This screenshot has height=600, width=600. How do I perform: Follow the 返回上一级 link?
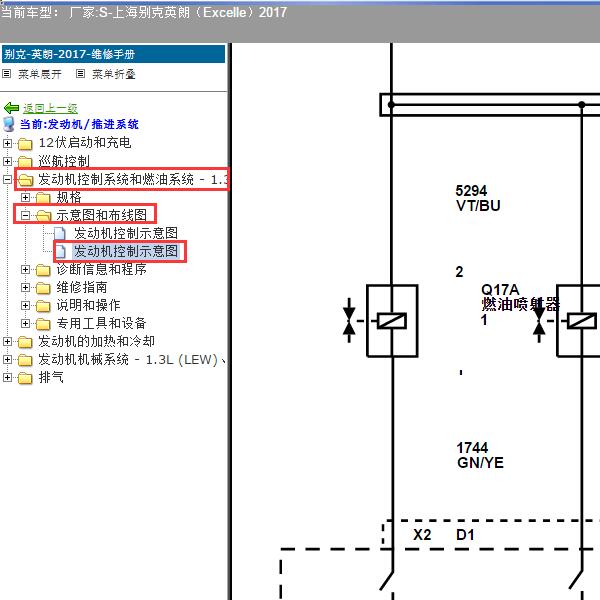pyautogui.click(x=50, y=108)
